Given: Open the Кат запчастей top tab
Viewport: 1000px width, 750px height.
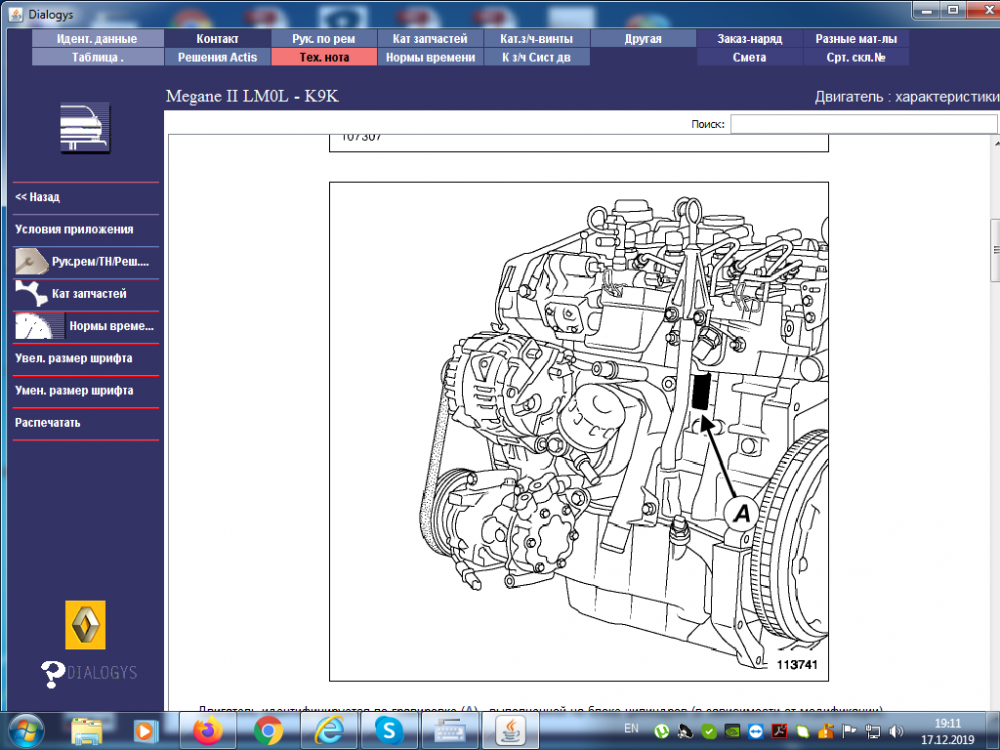Looking at the screenshot, I should tap(430, 38).
